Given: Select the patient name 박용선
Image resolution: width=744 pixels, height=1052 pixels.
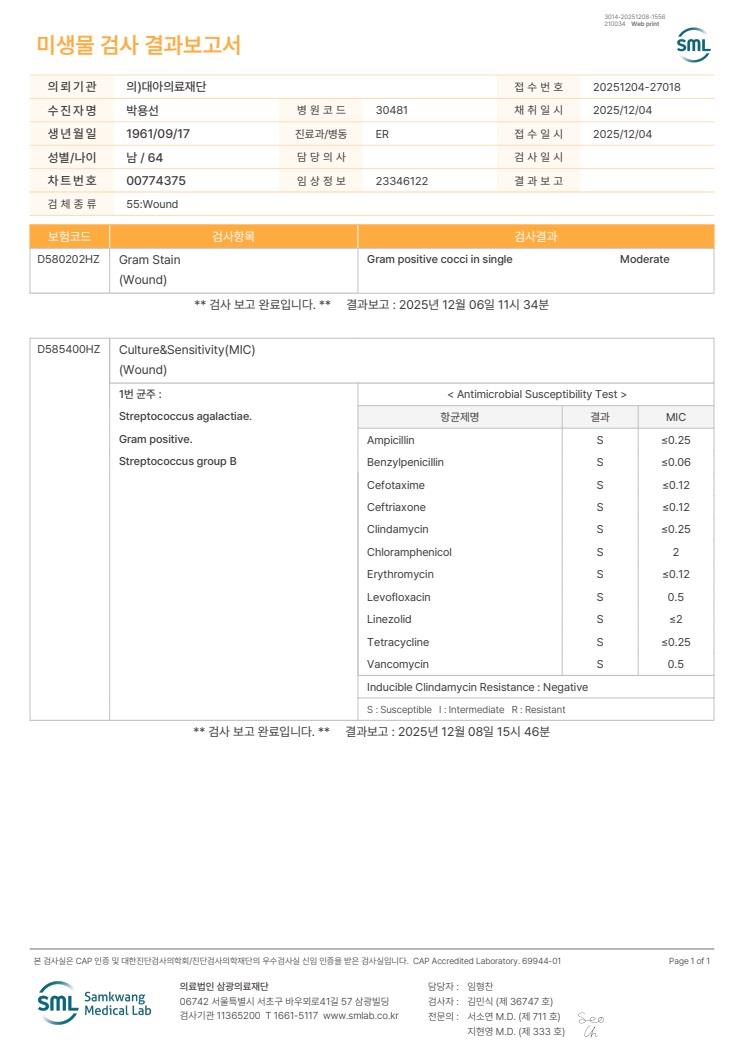Looking at the screenshot, I should tap(142, 110).
